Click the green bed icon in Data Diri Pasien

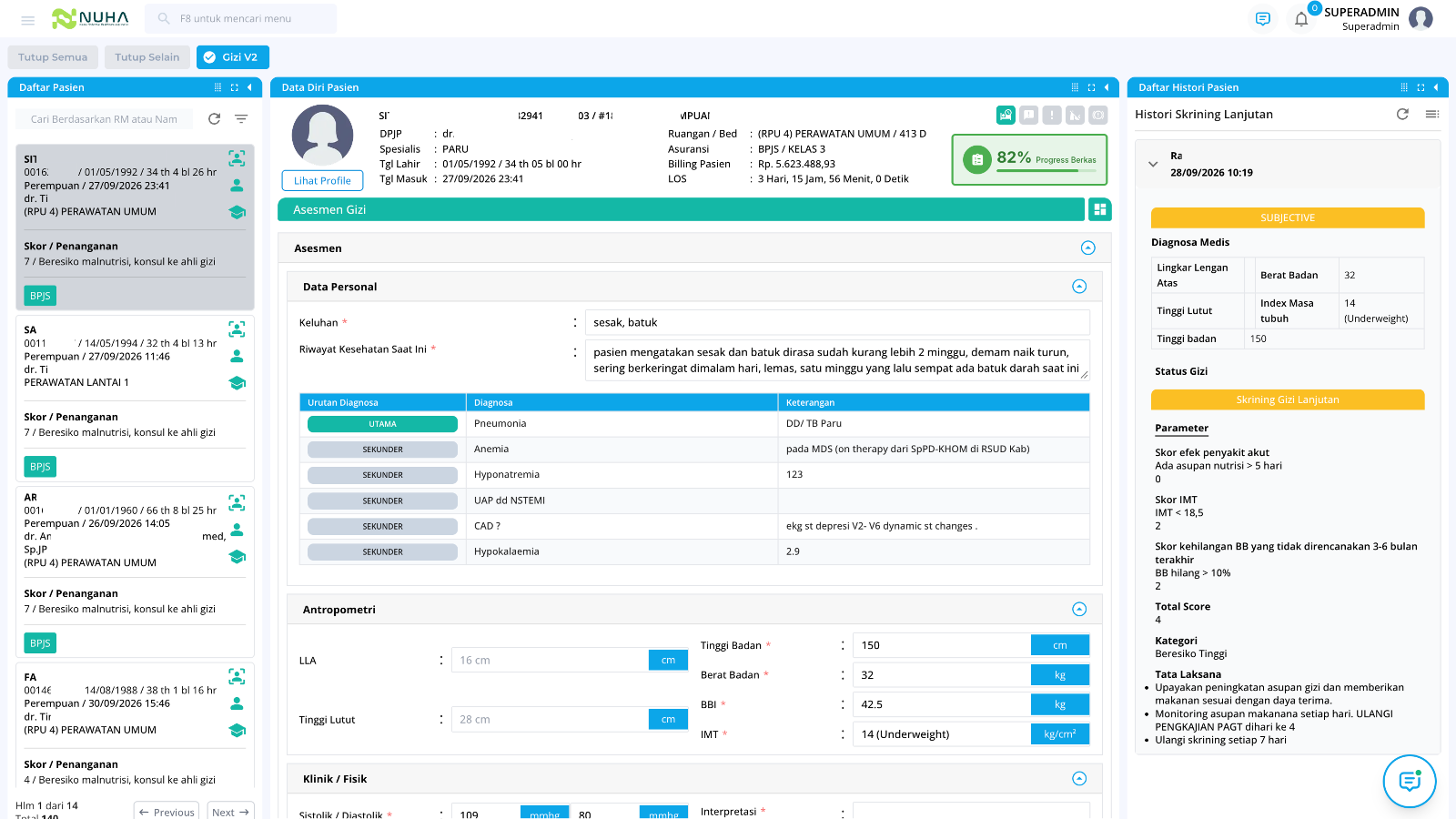(x=1006, y=115)
